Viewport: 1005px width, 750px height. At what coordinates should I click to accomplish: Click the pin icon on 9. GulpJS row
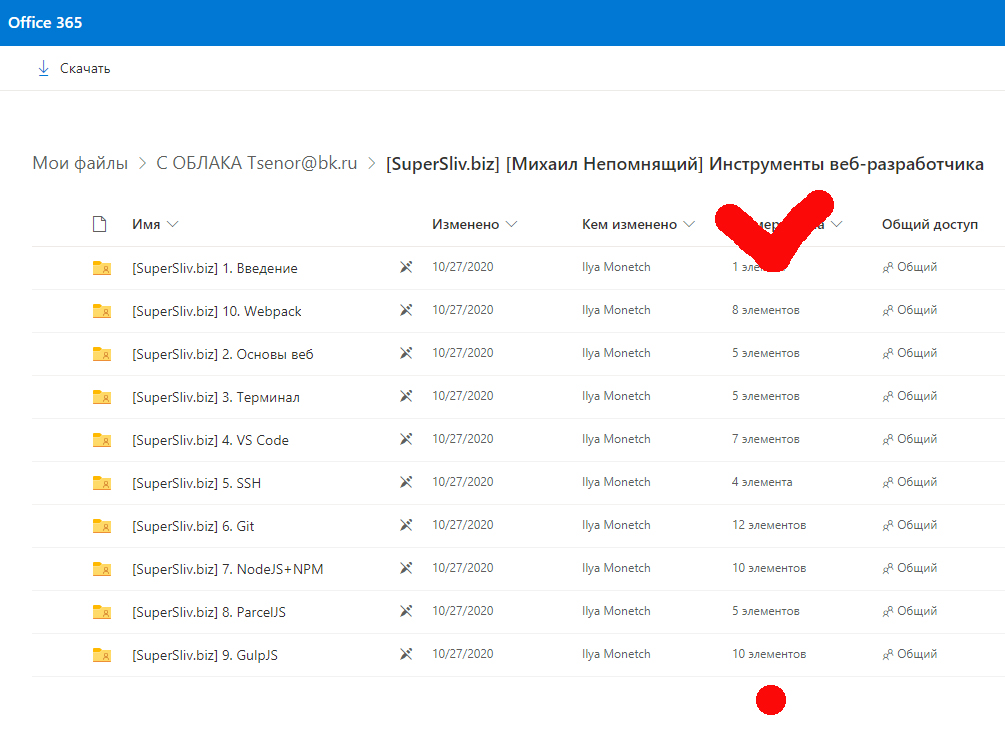(406, 653)
